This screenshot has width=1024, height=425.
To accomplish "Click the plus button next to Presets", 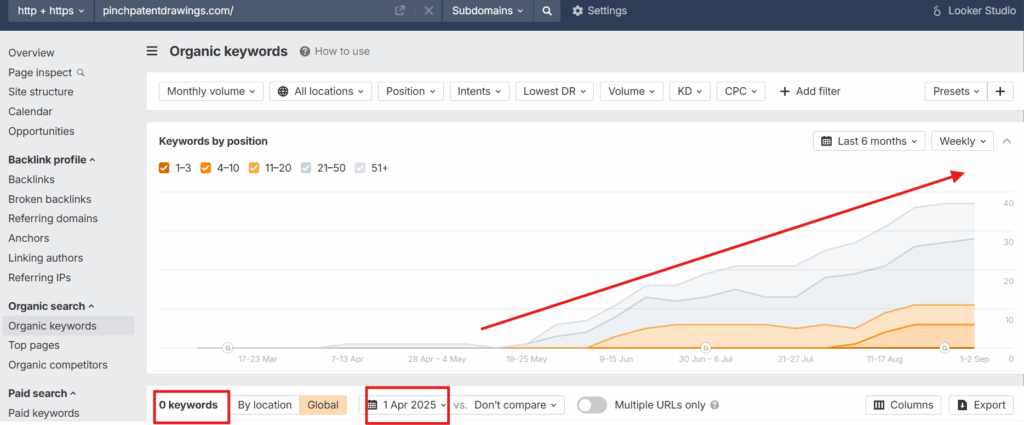I will click(x=1000, y=91).
